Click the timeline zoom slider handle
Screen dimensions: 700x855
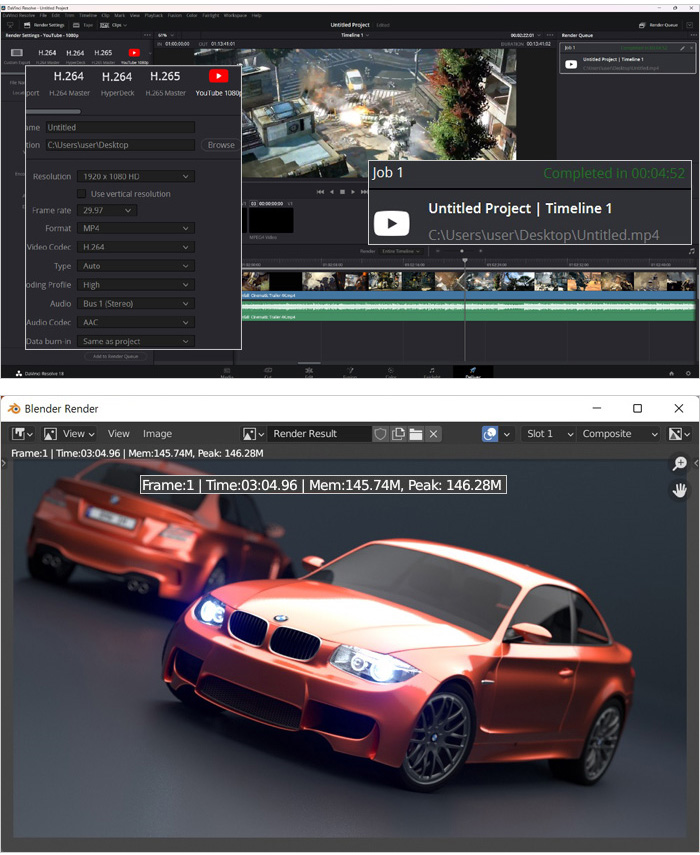tap(462, 251)
